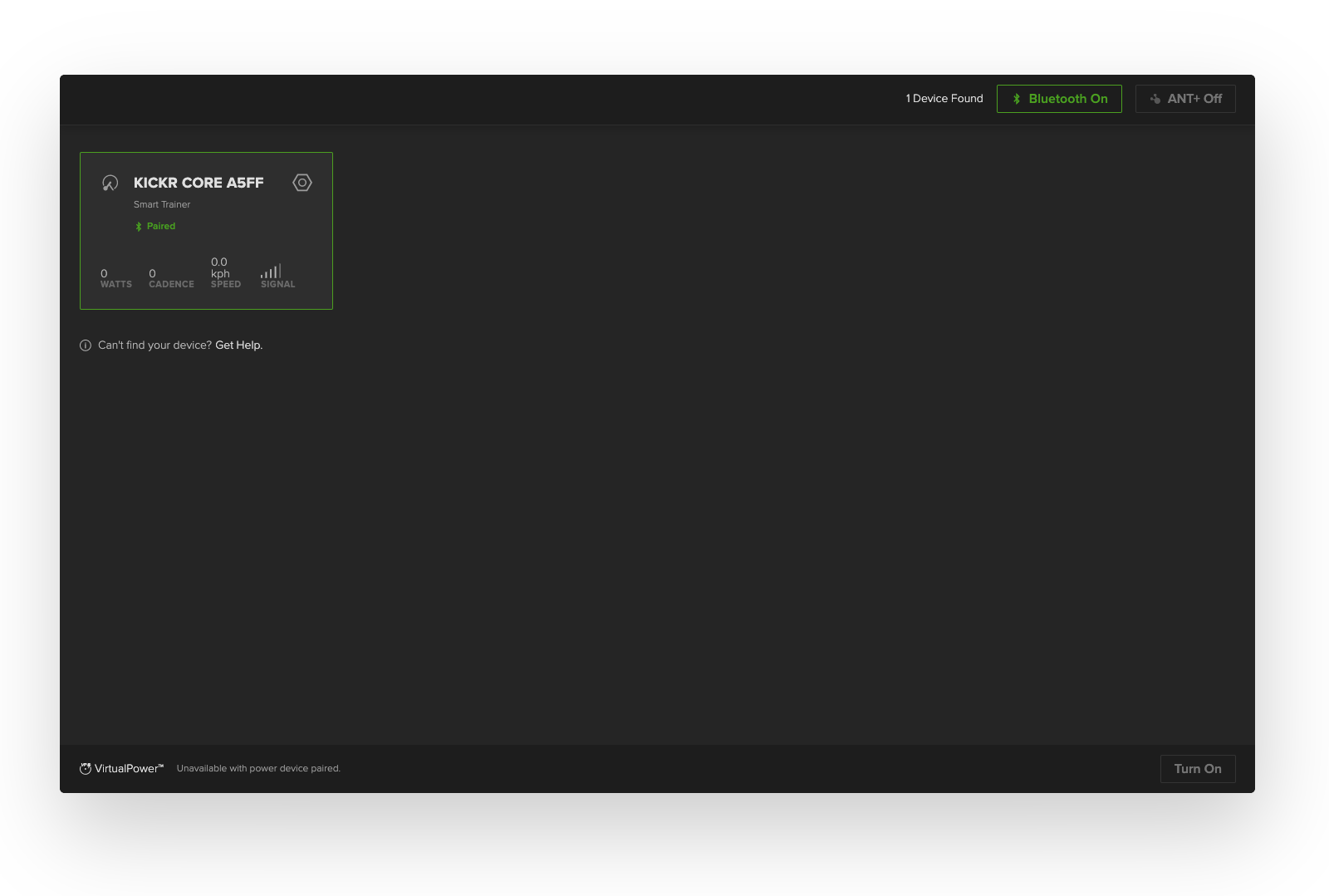Screen dimensions: 1329x896
Task: Select the KICKR CORE A5FF device name
Action: click(x=199, y=183)
